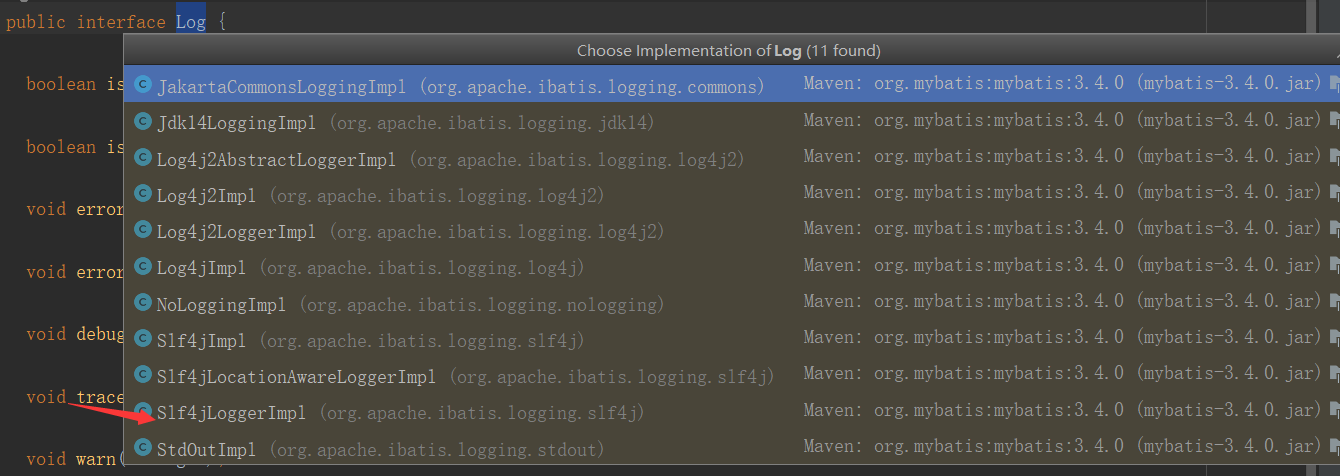Image resolution: width=1340 pixels, height=476 pixels.
Task: Click class icon beside JakartaCommonsLoggingImpl
Action: coord(142,85)
